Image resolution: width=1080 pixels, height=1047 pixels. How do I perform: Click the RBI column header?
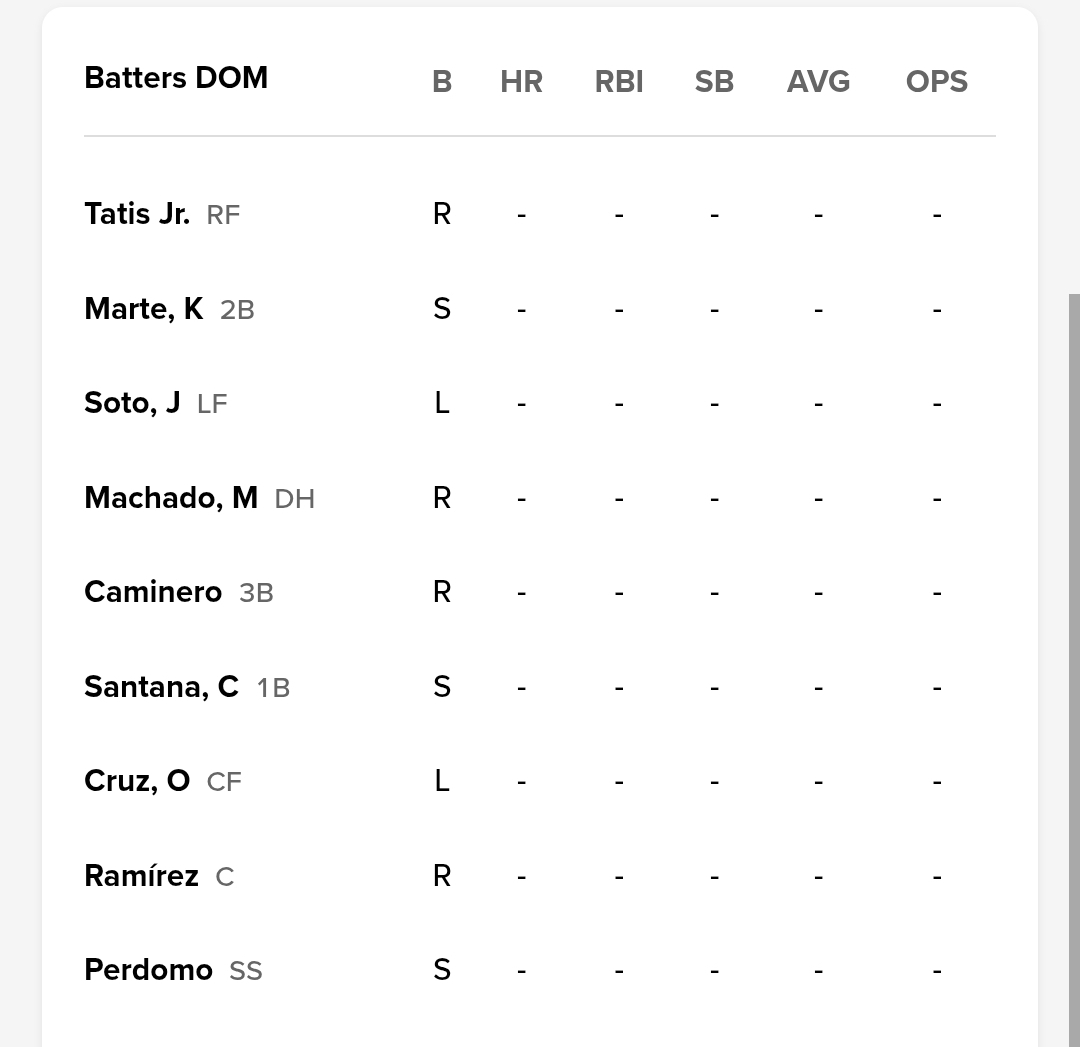click(619, 82)
